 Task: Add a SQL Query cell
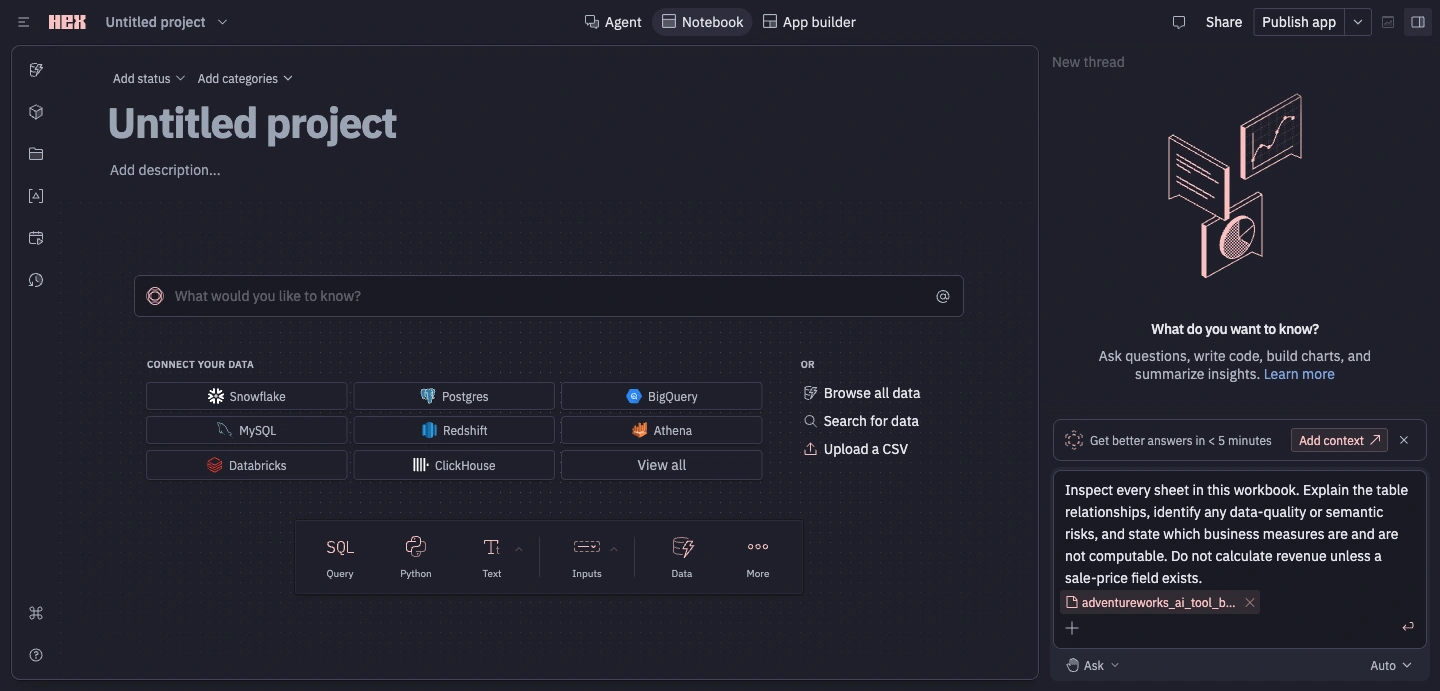(x=340, y=557)
